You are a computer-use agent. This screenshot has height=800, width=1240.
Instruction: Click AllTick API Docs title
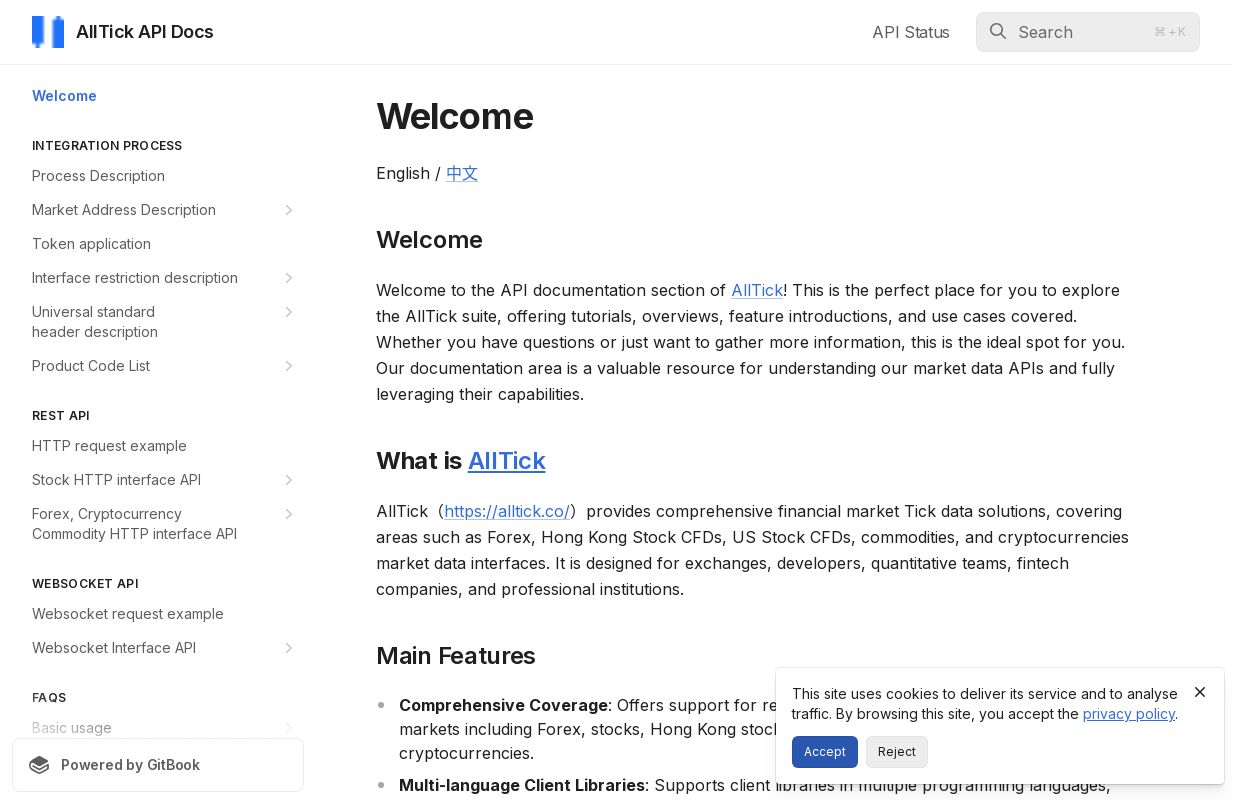(x=145, y=32)
